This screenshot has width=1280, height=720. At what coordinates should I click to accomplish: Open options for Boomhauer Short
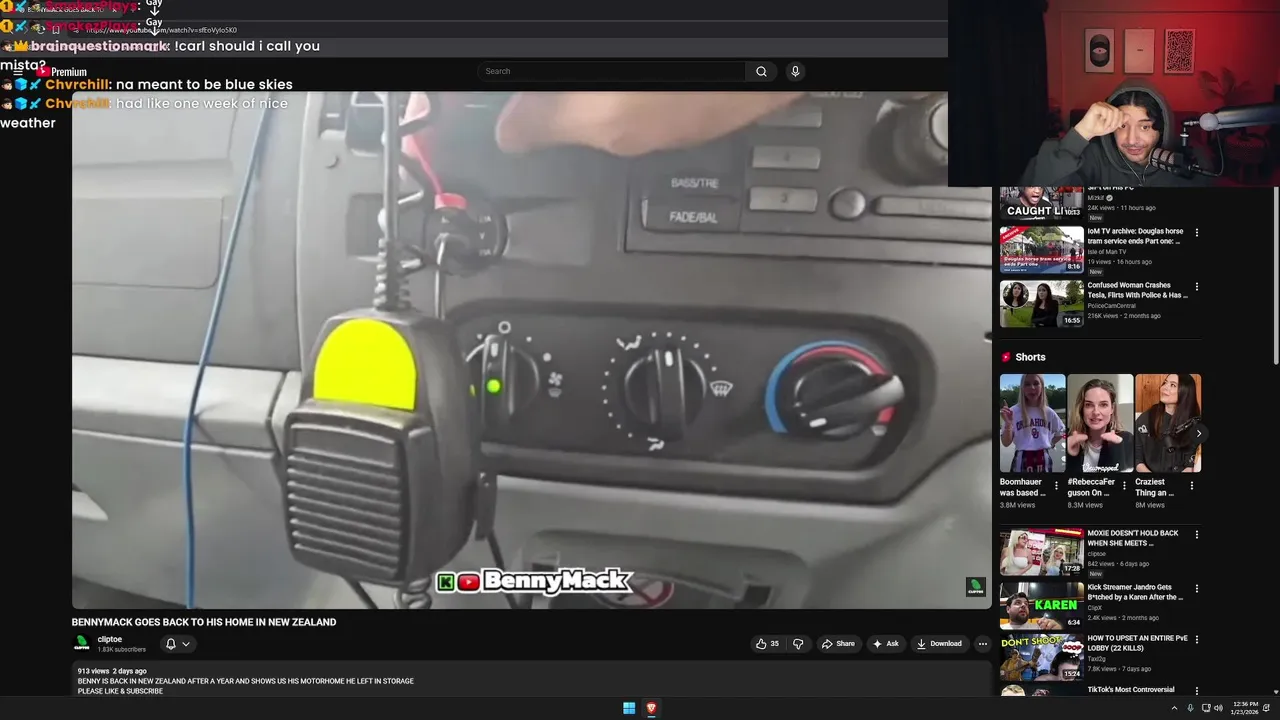1056,486
